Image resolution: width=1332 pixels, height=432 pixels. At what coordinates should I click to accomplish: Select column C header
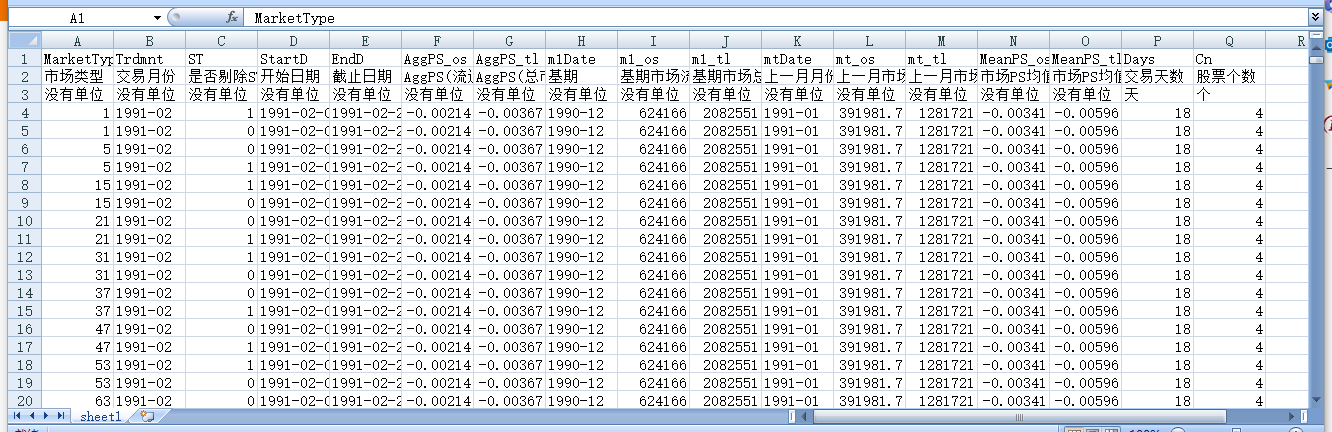point(221,41)
